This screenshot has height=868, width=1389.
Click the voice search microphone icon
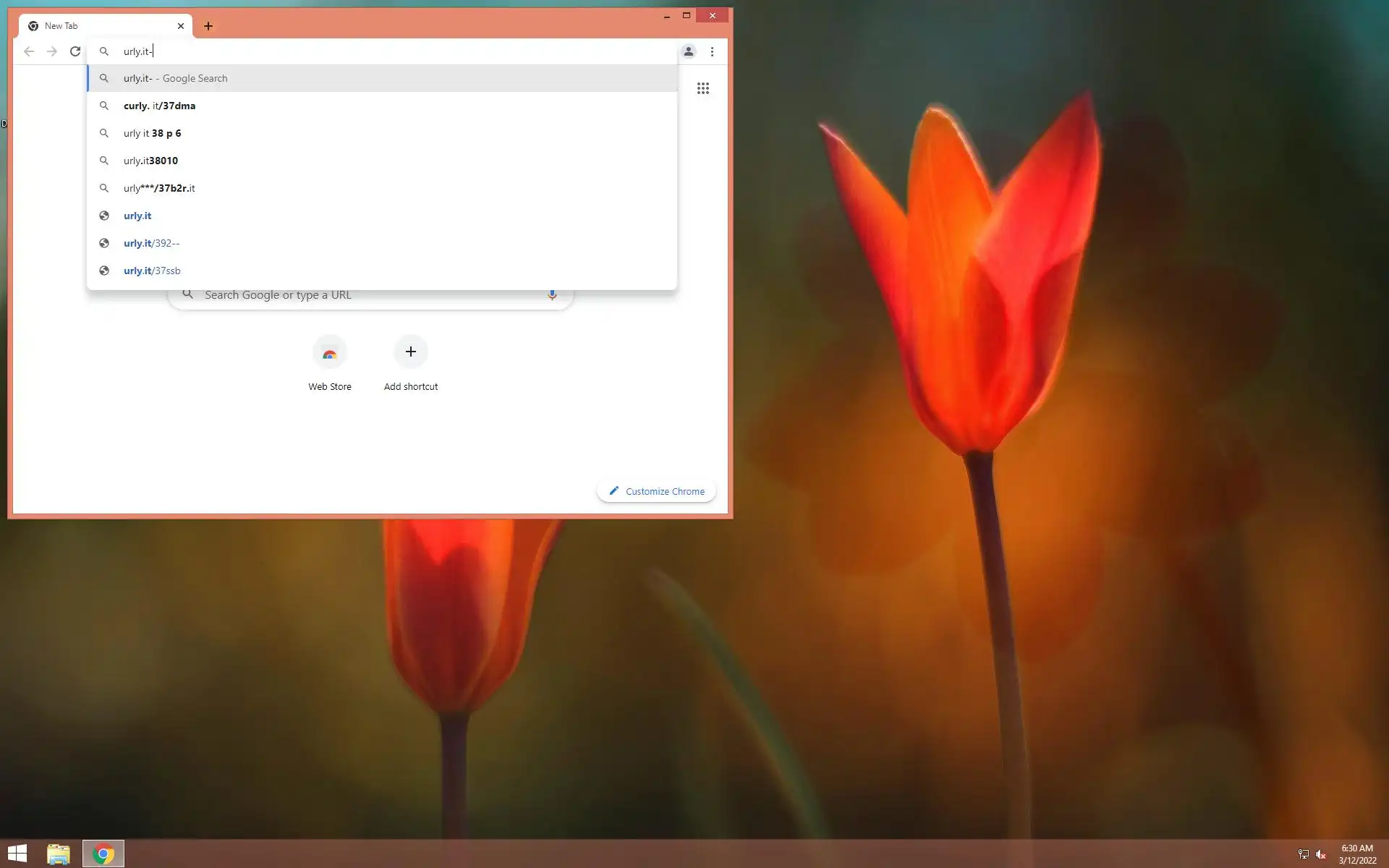point(552,294)
